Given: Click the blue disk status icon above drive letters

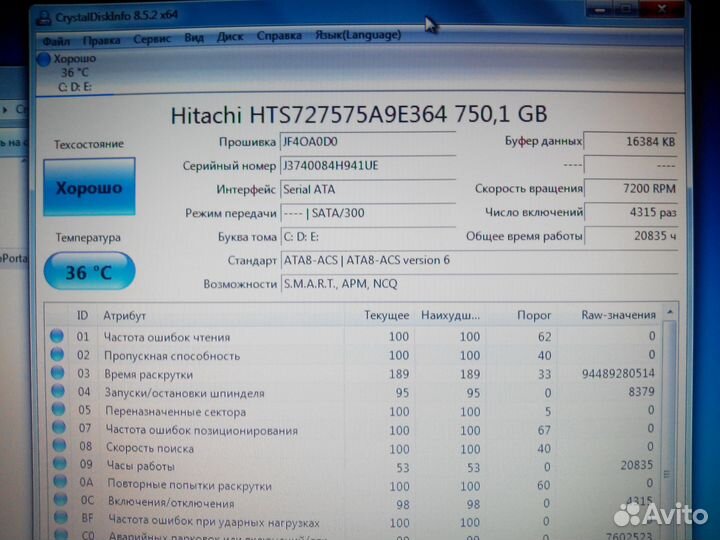Looking at the screenshot, I should click(x=43, y=59).
